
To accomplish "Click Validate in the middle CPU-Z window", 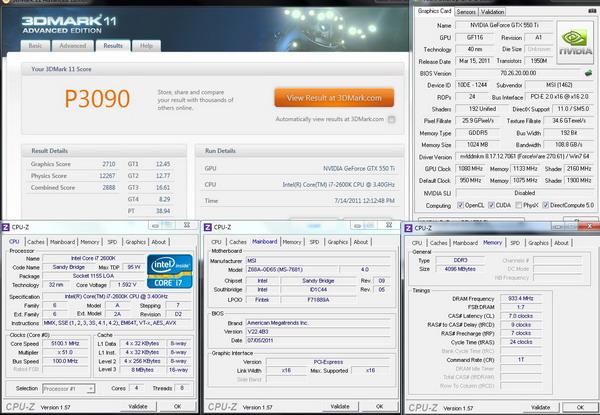I will (x=340, y=406).
